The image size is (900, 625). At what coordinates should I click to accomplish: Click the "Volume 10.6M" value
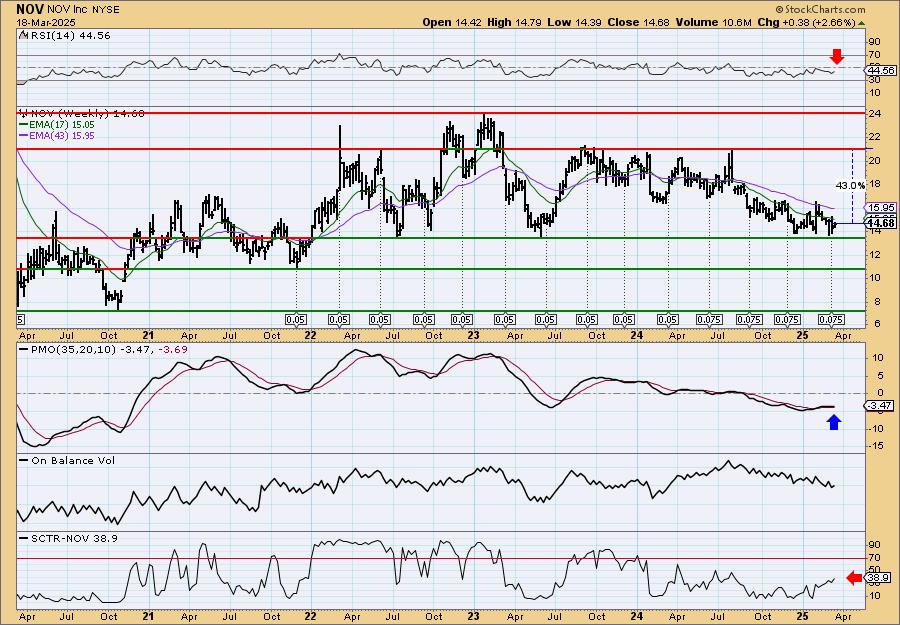click(x=713, y=22)
